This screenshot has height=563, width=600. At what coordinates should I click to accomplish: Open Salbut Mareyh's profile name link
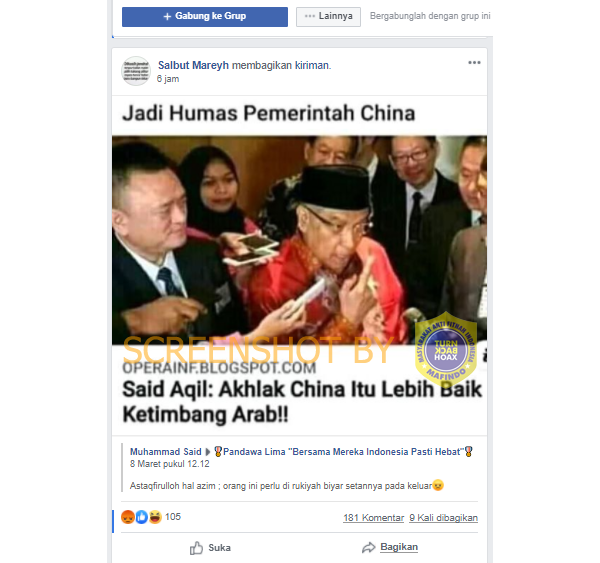point(193,65)
